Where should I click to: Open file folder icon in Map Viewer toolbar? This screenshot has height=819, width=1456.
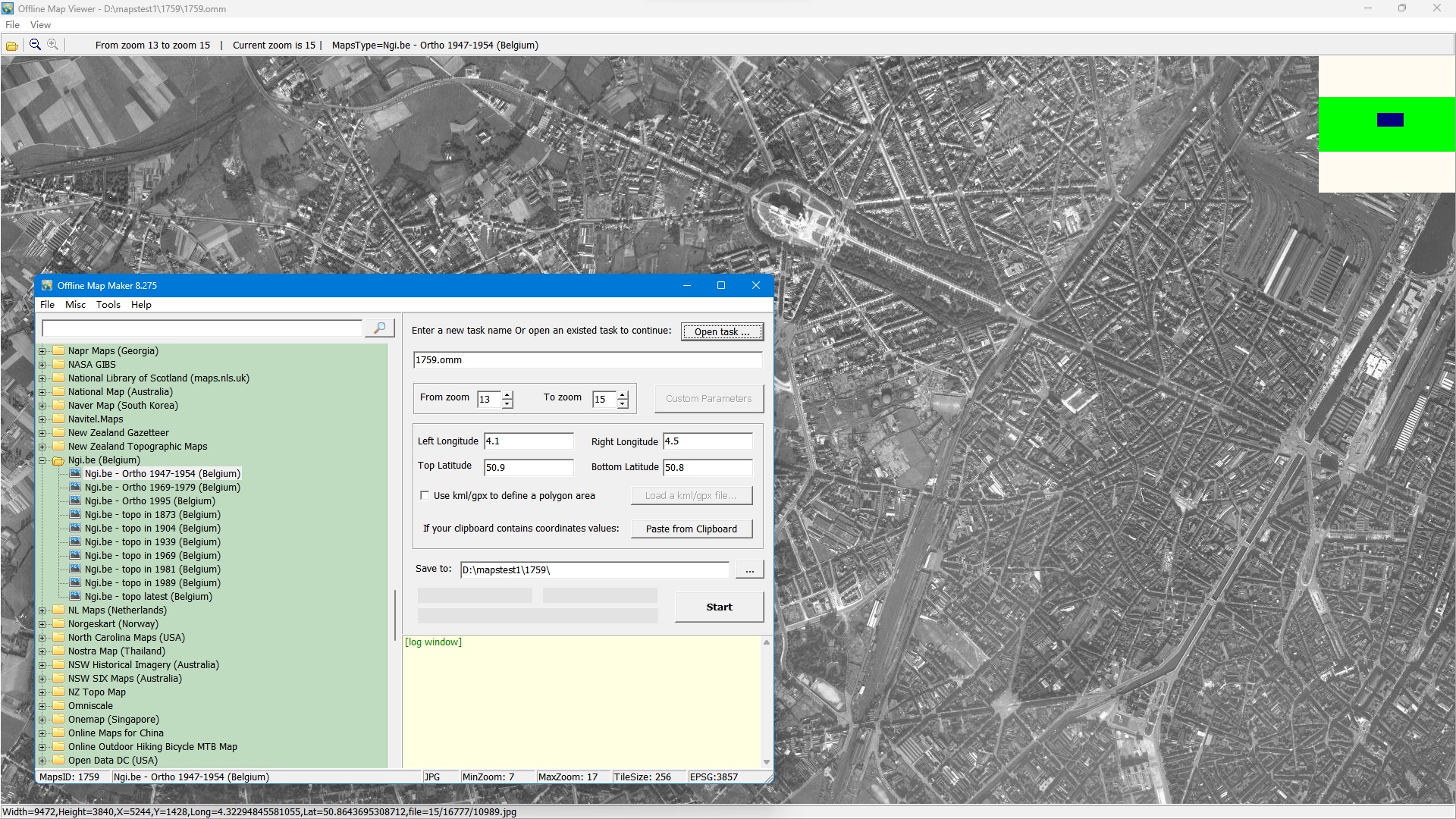12,45
